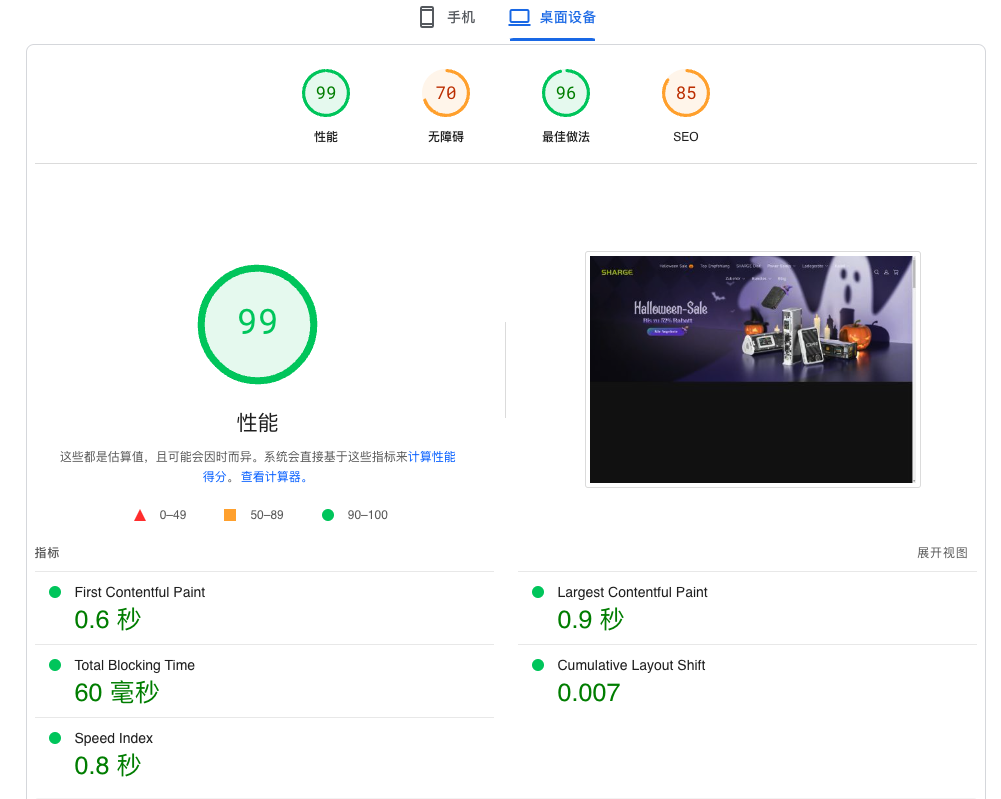
Task: Click the 无障碍 score gauge showing 70
Action: pyautogui.click(x=445, y=92)
